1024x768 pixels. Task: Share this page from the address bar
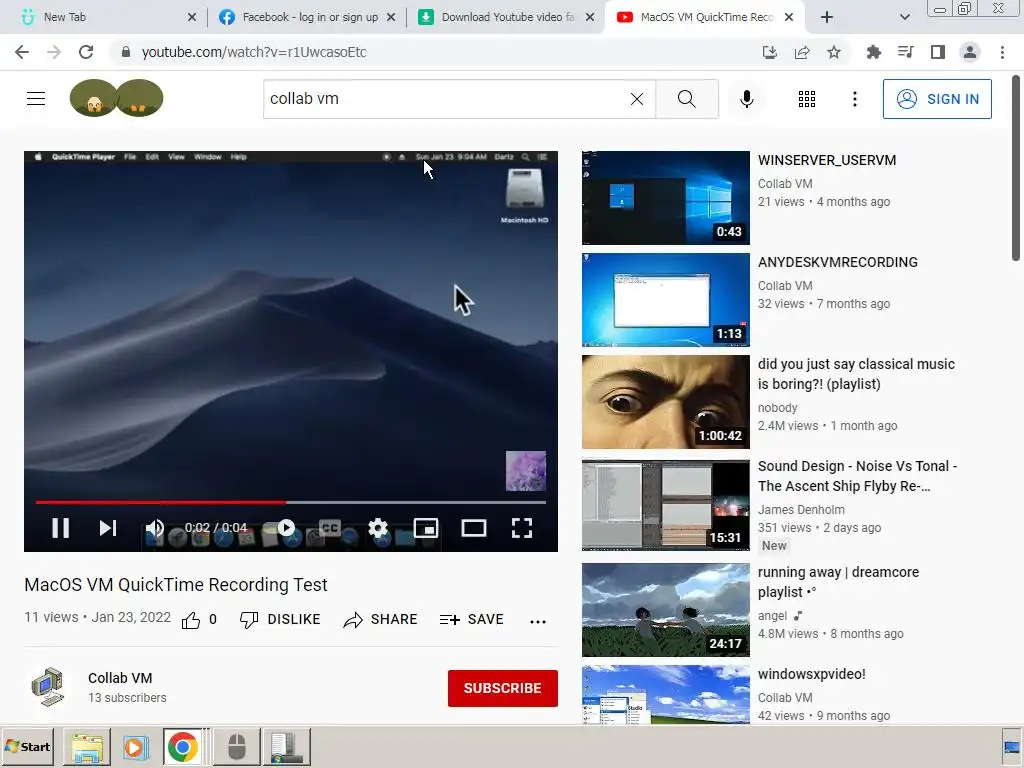point(802,52)
